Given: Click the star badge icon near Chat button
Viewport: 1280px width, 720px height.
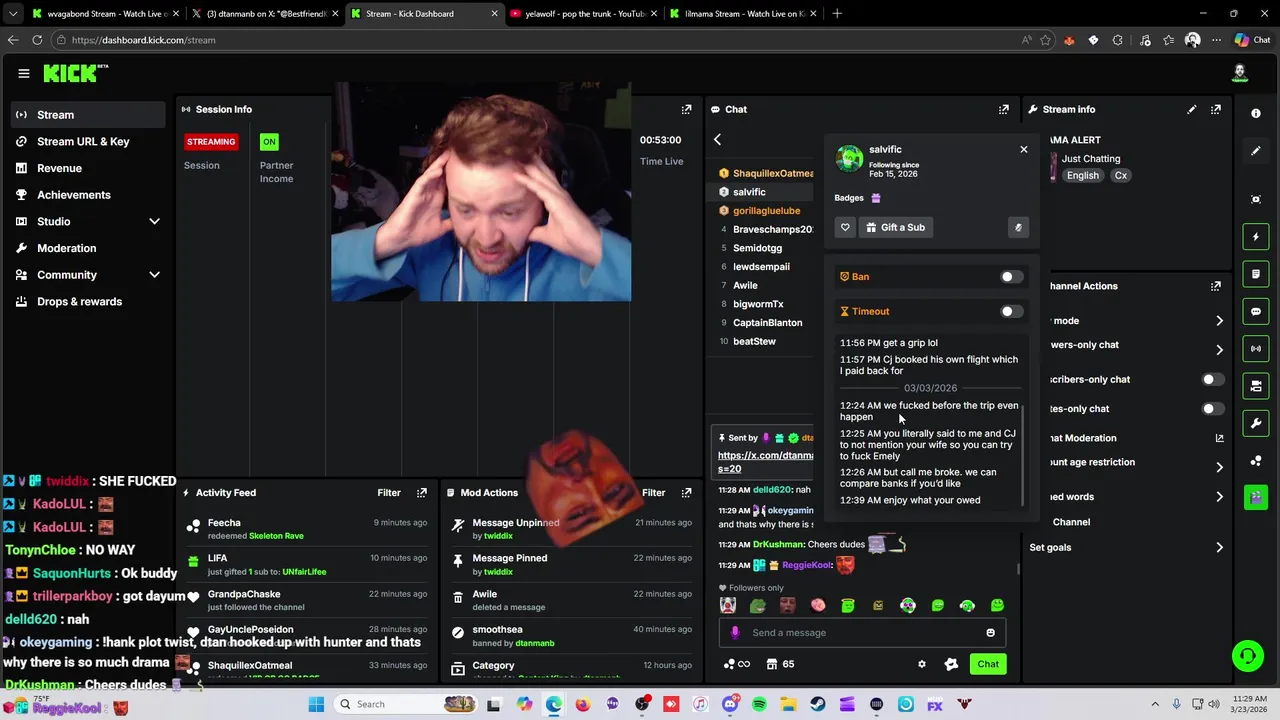Looking at the screenshot, I should [x=951, y=664].
